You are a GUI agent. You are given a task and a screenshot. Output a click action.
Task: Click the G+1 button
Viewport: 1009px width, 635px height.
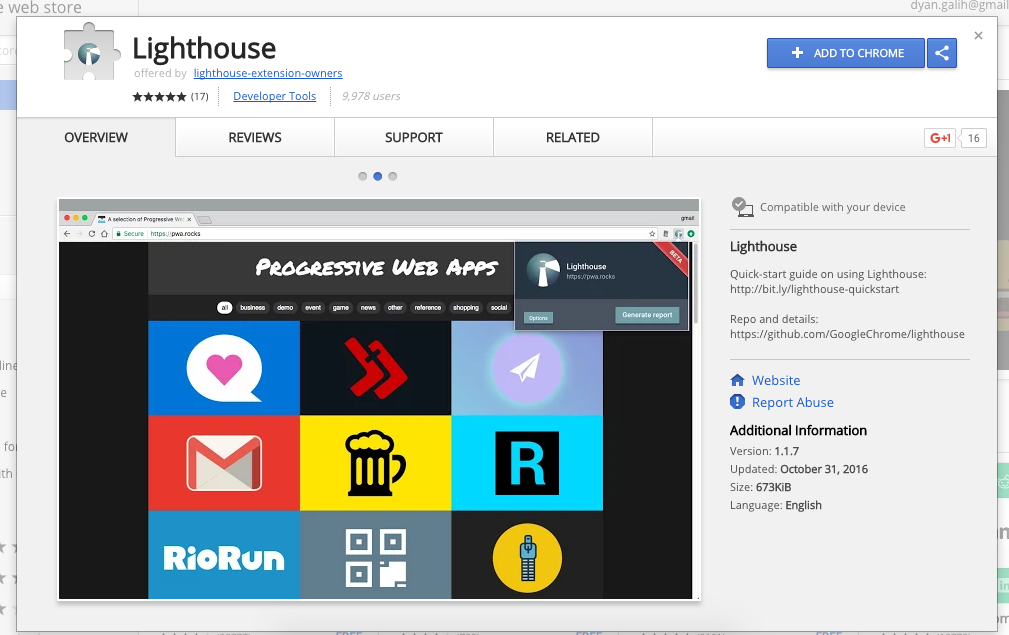(940, 138)
